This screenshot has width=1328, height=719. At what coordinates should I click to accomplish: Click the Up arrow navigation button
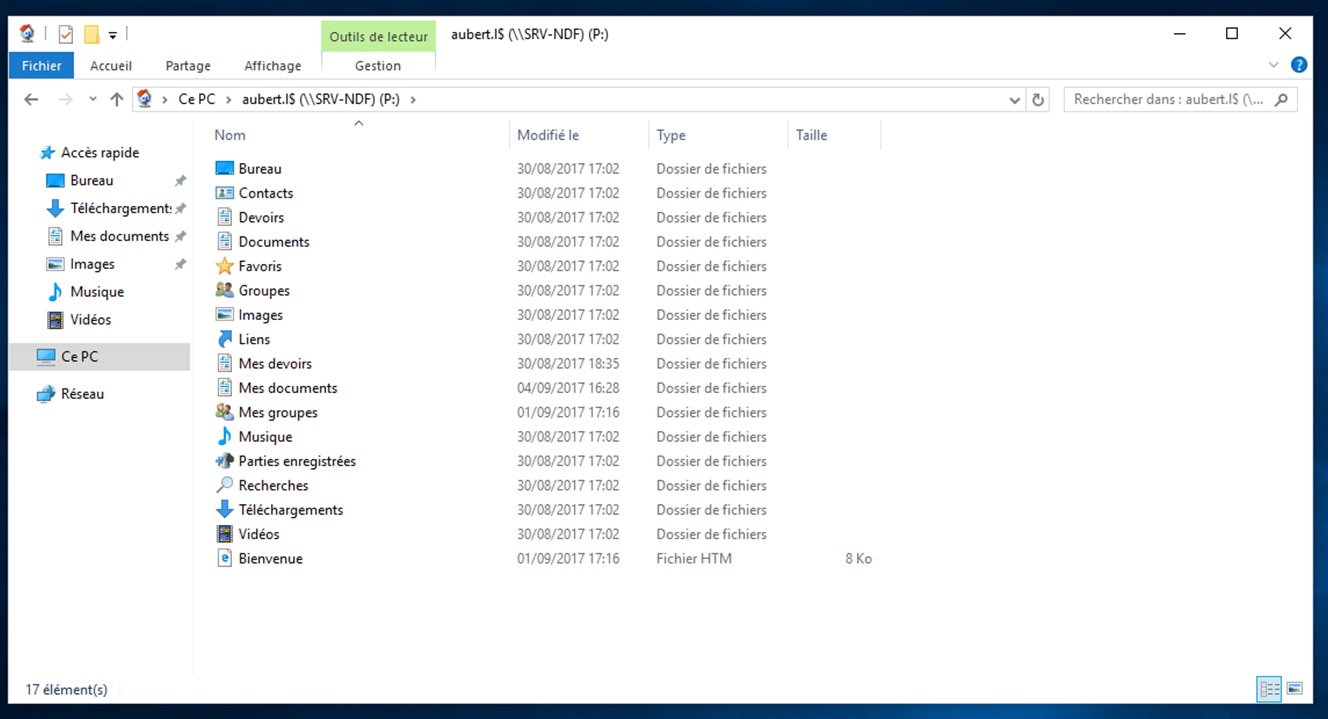(117, 99)
